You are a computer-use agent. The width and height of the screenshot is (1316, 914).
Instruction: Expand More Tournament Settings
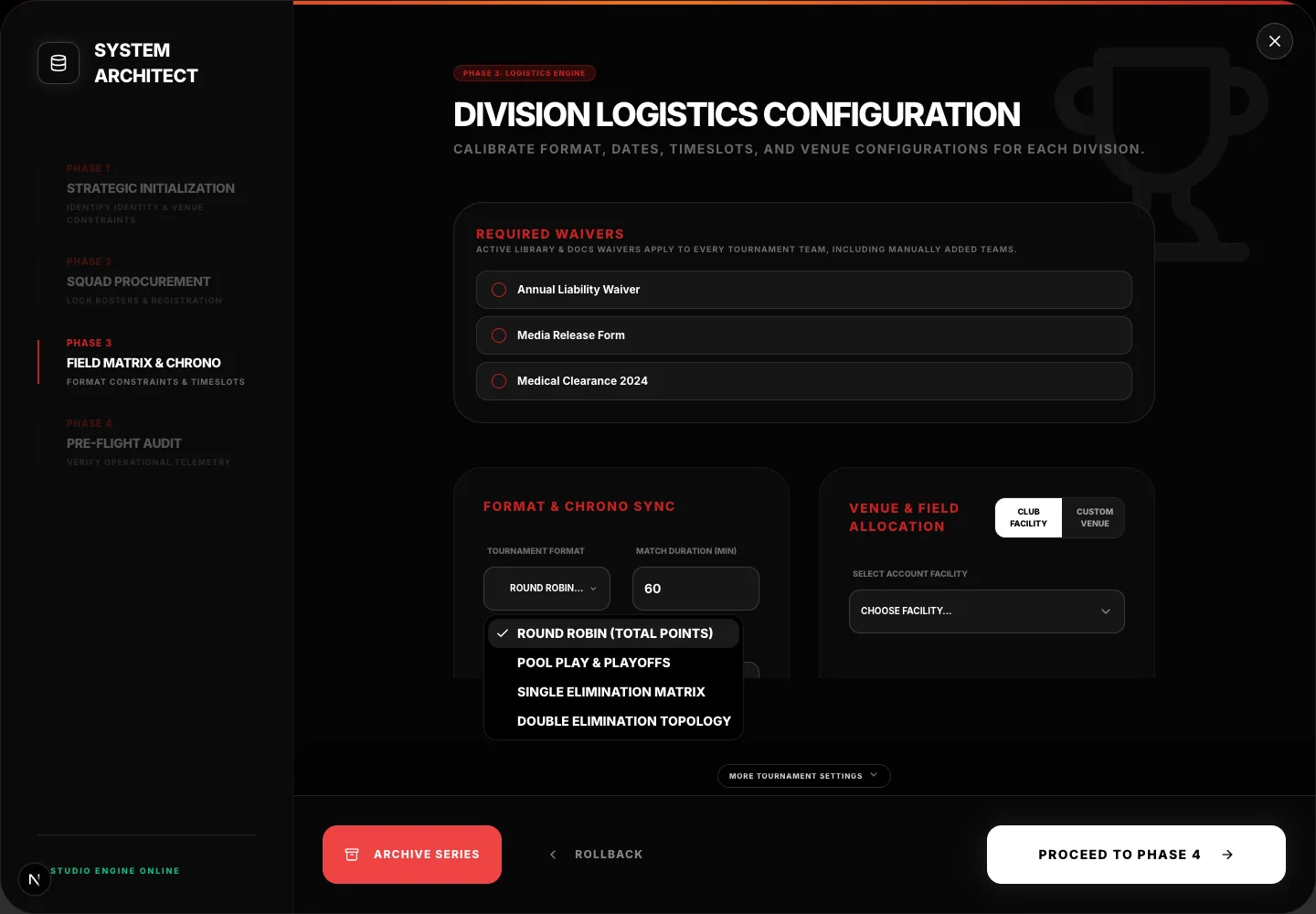click(804, 776)
